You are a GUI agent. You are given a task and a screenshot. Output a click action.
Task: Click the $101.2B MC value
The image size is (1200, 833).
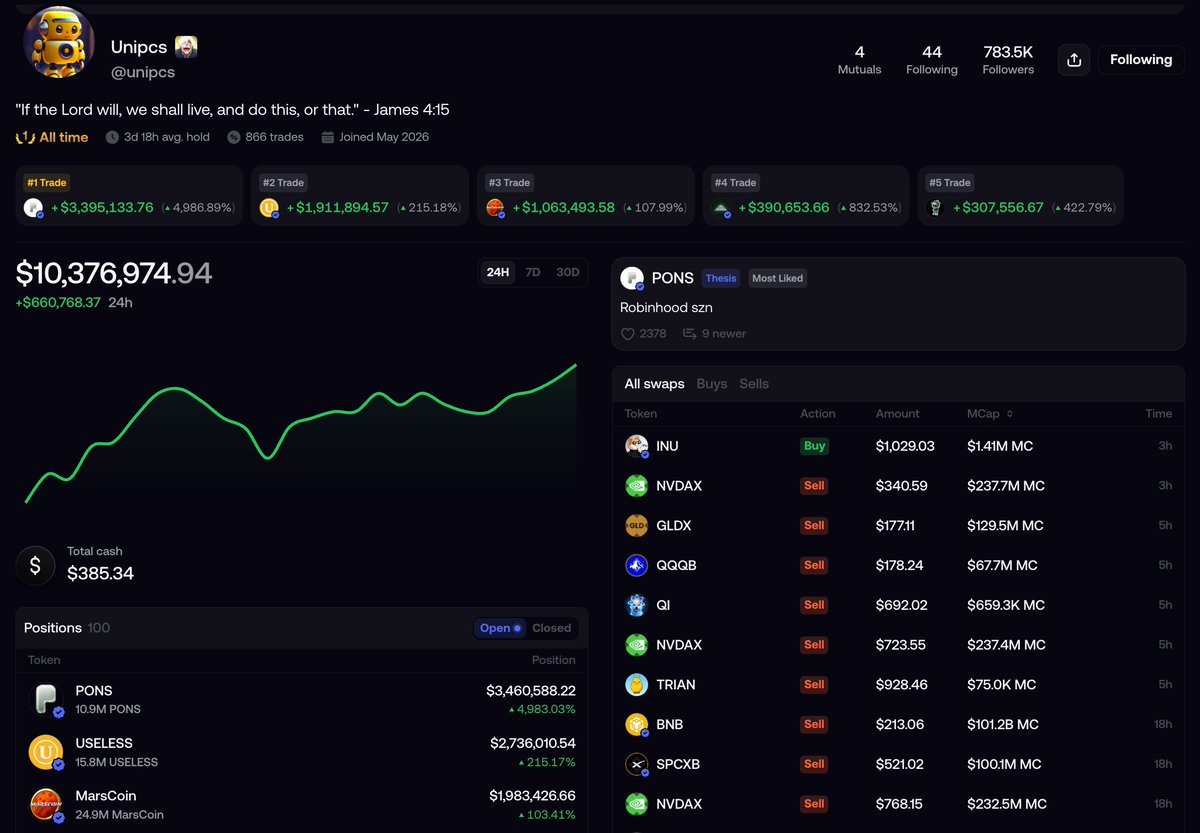tap(1003, 724)
